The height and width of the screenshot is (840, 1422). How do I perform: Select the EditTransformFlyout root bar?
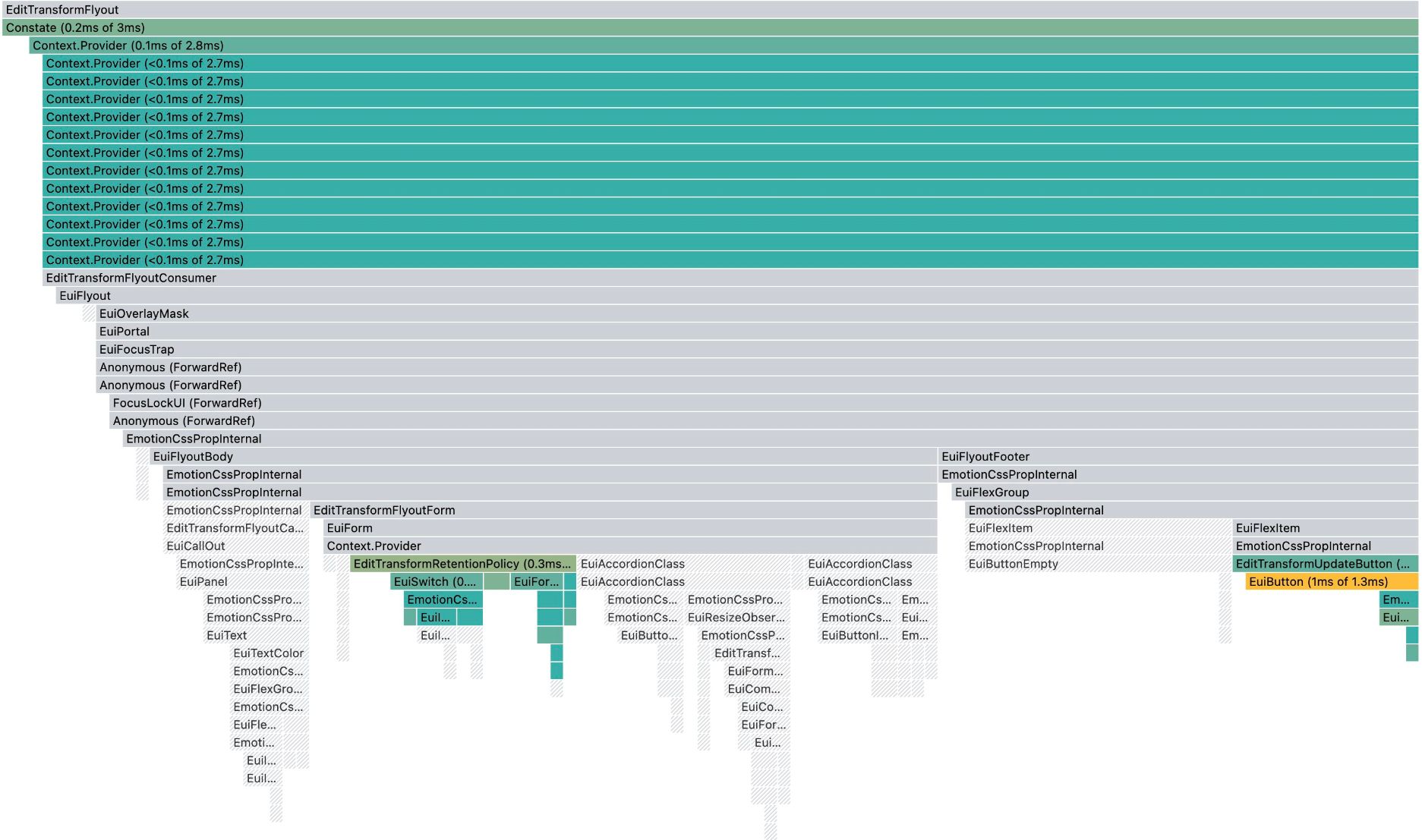pyautogui.click(x=710, y=10)
